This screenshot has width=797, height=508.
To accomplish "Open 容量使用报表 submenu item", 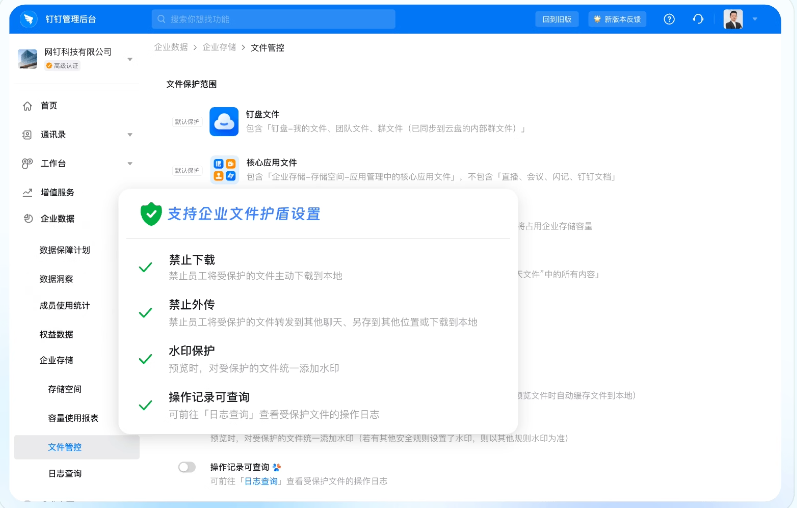I will [x=73, y=419].
